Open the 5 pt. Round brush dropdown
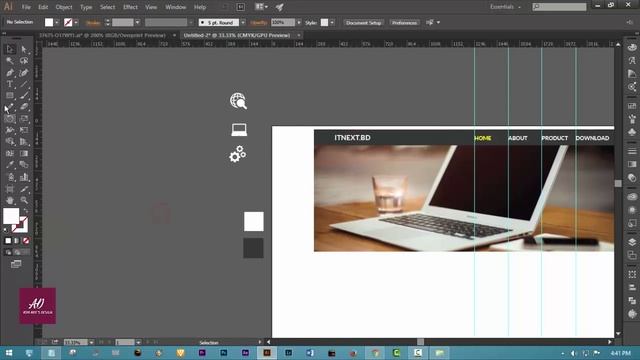640x360 pixels. [243, 22]
